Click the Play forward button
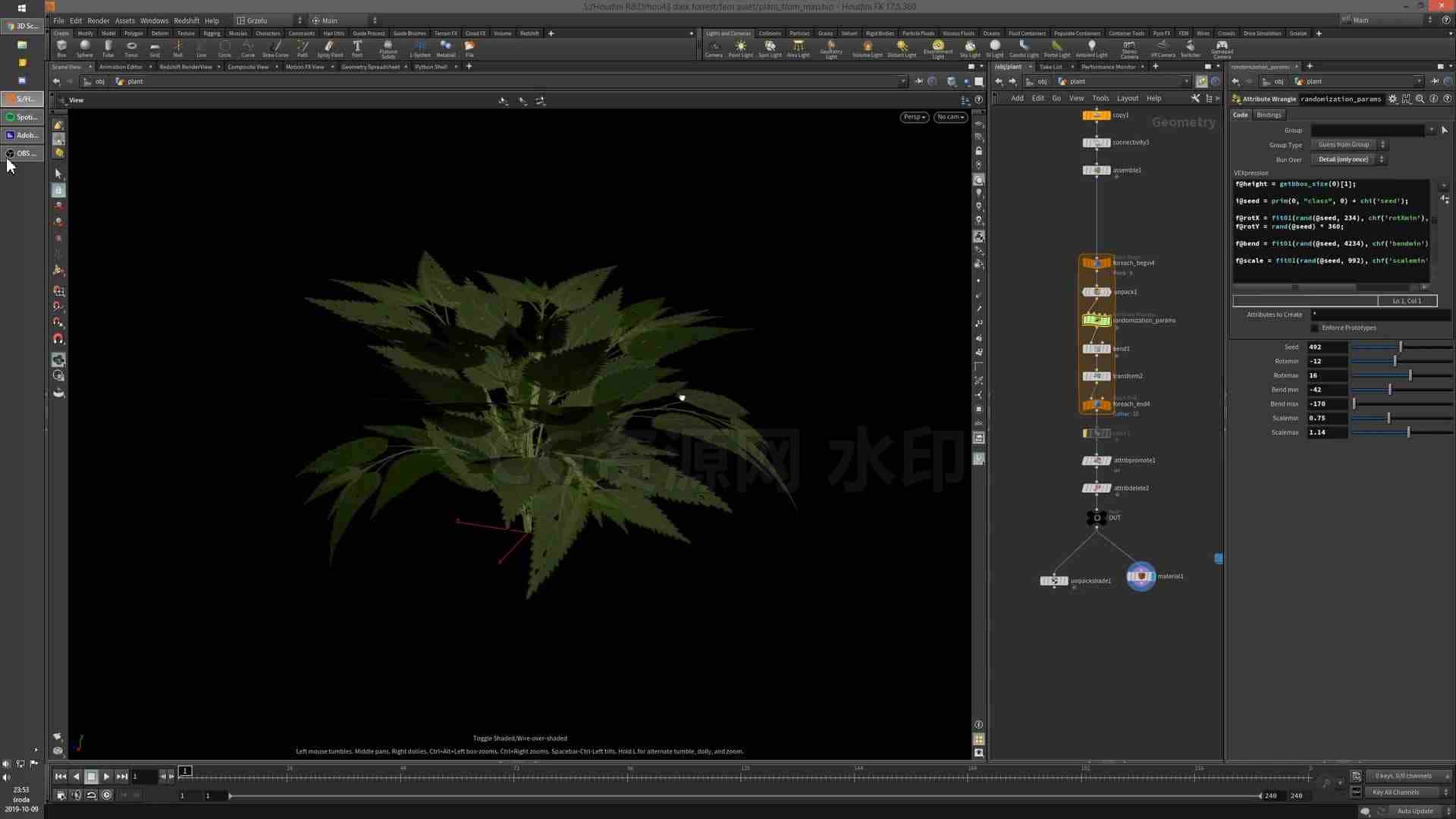Image resolution: width=1456 pixels, height=819 pixels. (x=106, y=776)
